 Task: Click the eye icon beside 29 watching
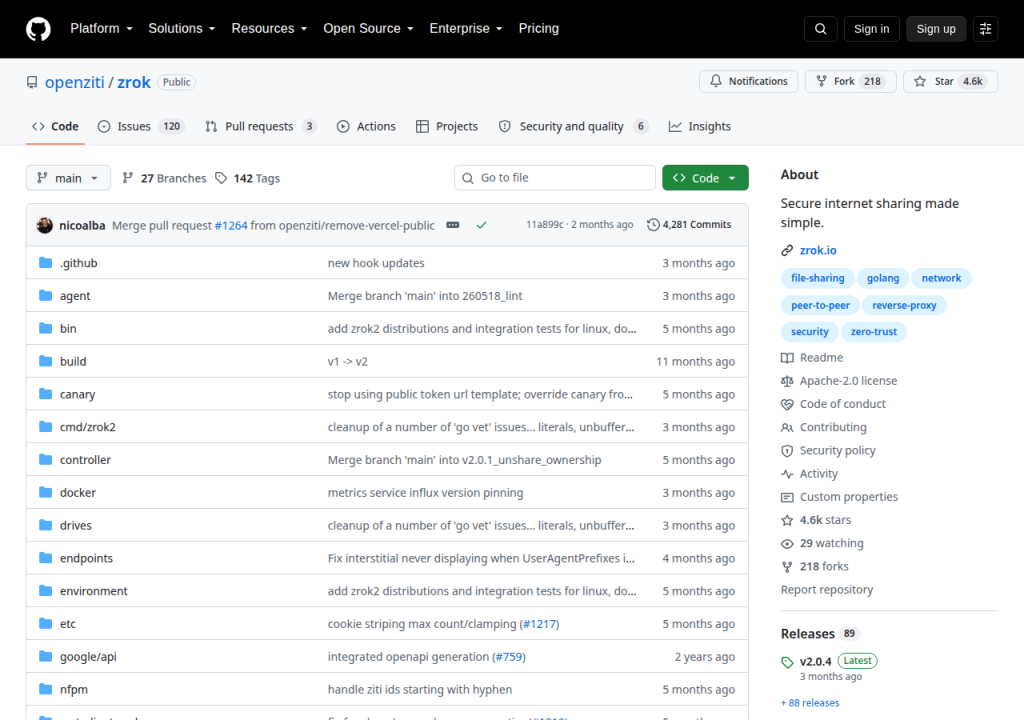click(x=787, y=544)
